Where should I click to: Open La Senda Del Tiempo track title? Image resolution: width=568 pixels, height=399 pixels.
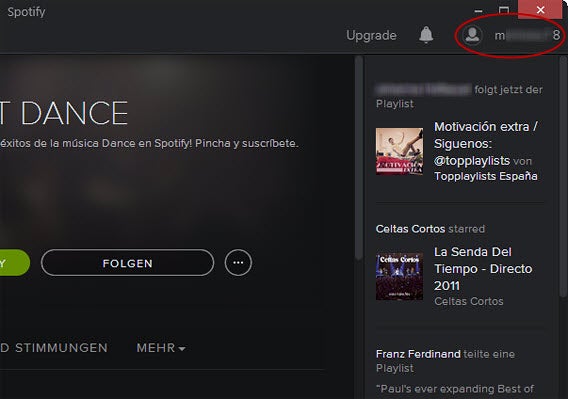point(483,269)
